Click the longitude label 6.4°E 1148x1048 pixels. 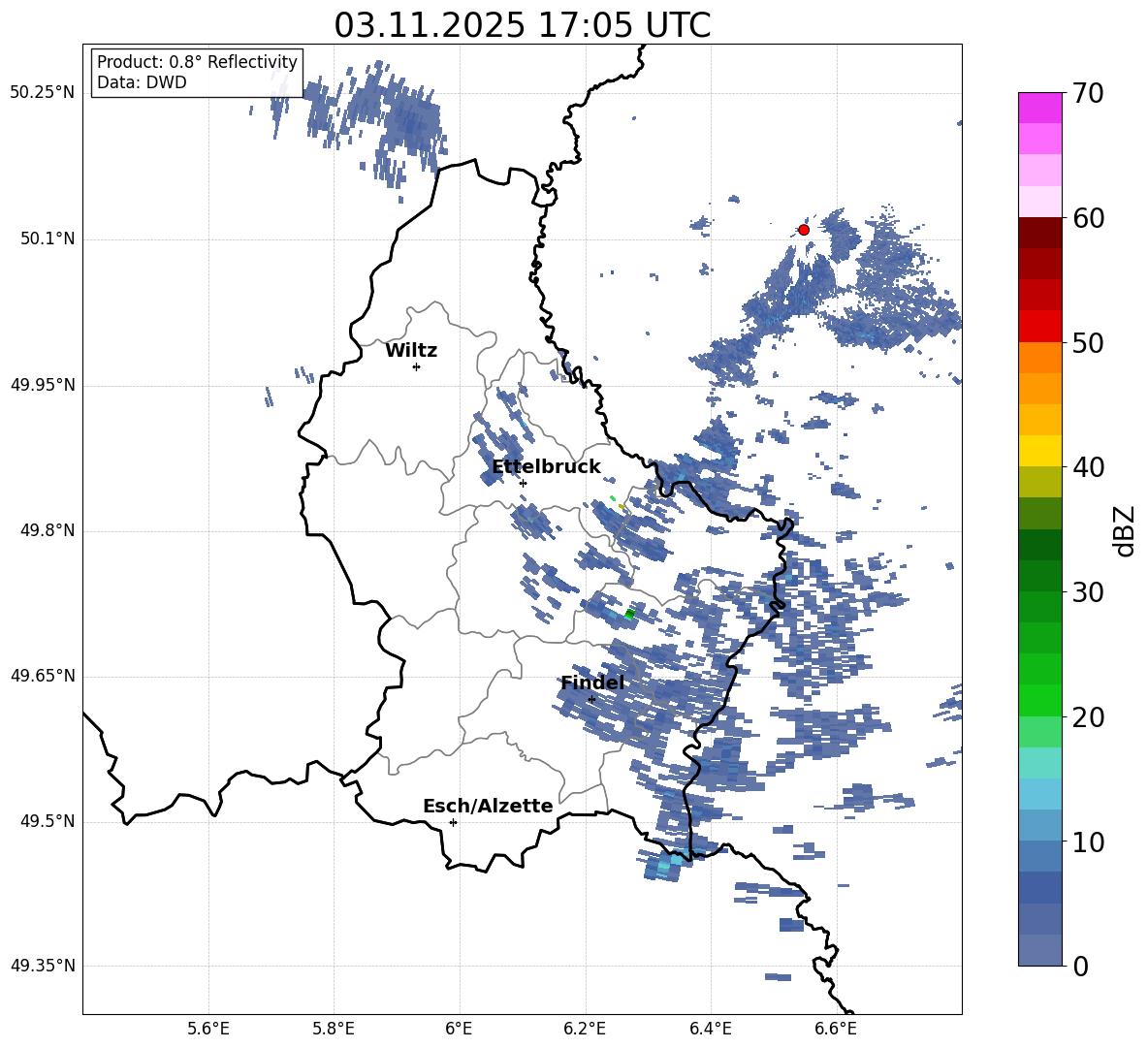pos(710,1029)
